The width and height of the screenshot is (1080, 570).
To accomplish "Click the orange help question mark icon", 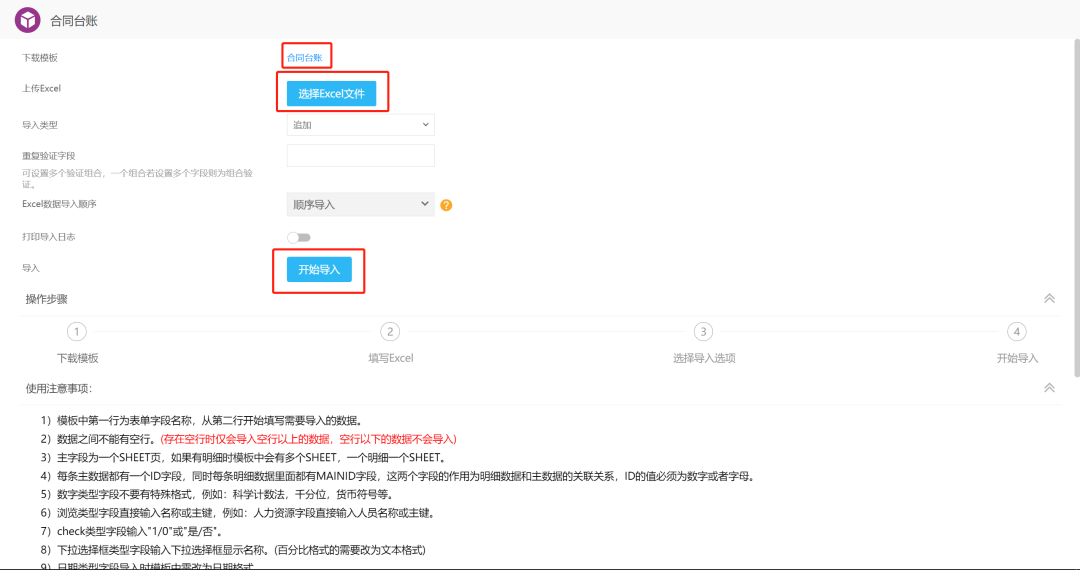I will 446,205.
